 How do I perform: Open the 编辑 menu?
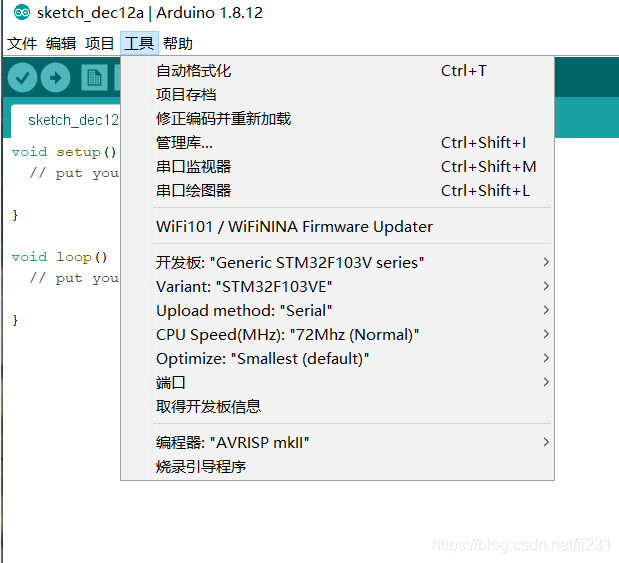pyautogui.click(x=61, y=43)
